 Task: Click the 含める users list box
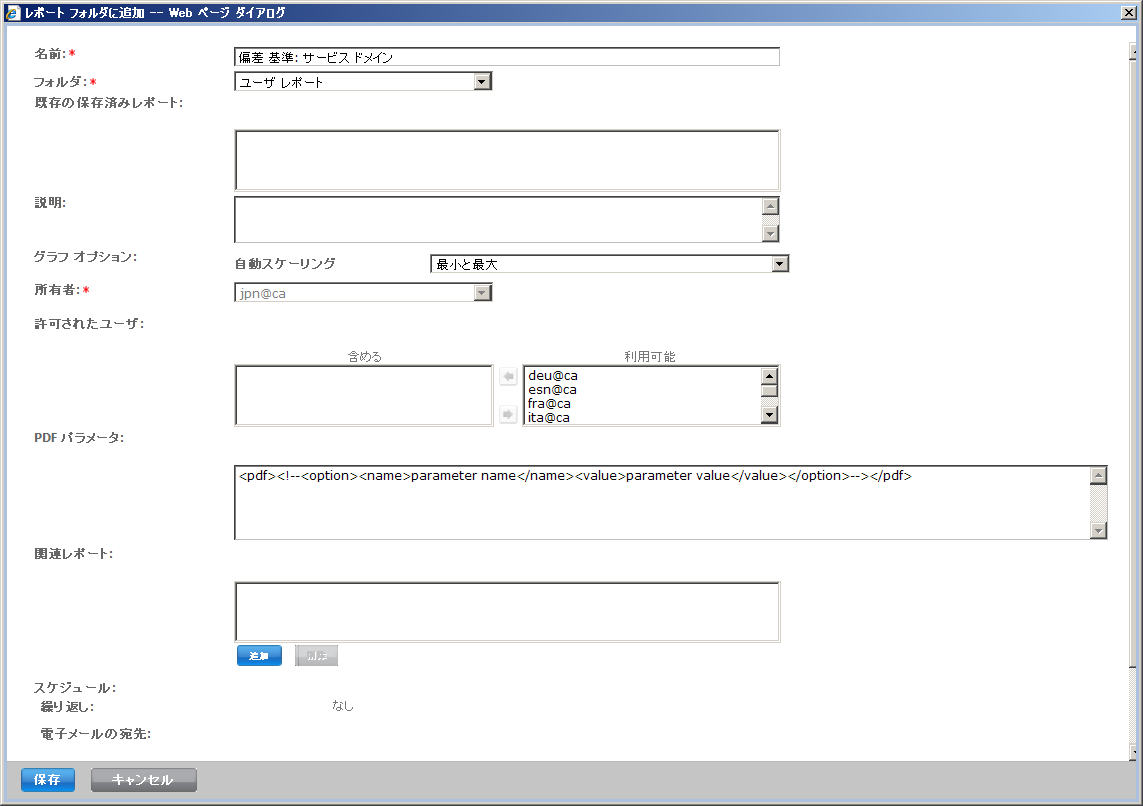(x=364, y=395)
